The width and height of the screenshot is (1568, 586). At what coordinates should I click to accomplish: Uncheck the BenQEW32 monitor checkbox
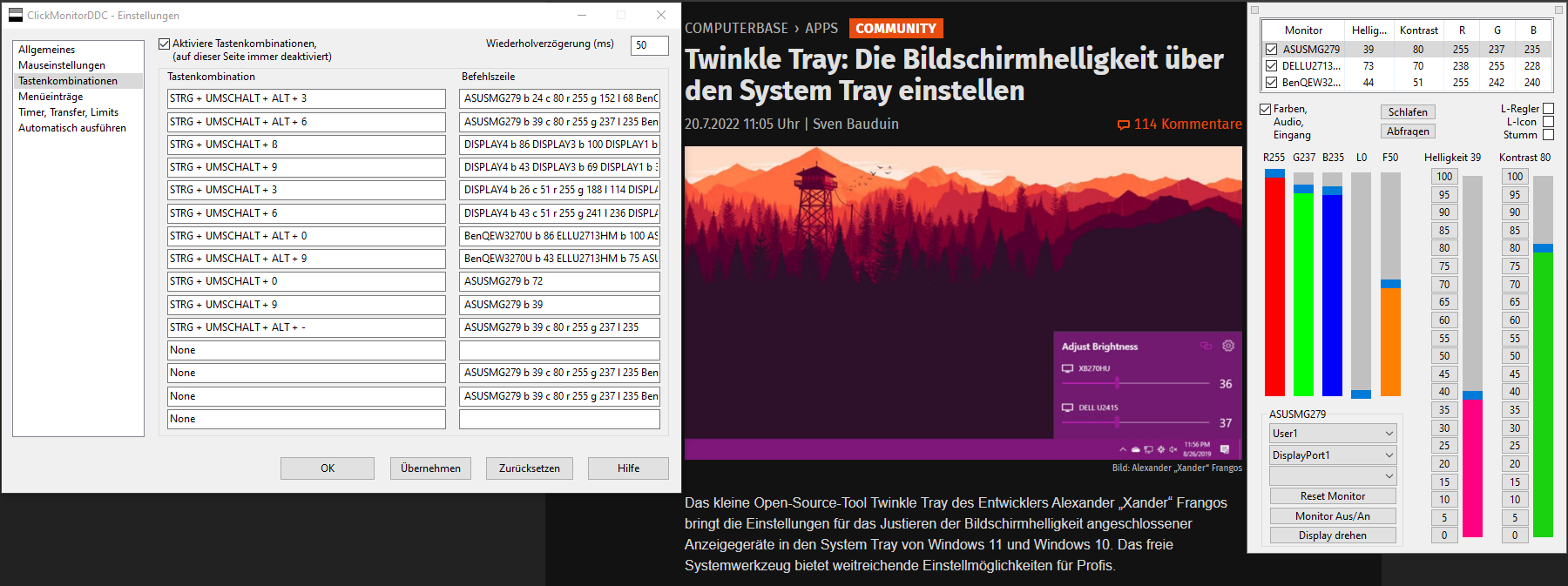[1272, 83]
